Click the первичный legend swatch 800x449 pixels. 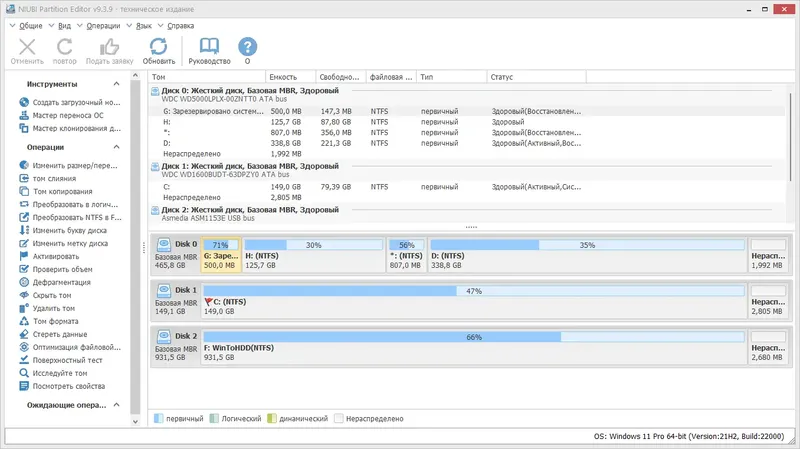click(x=158, y=418)
